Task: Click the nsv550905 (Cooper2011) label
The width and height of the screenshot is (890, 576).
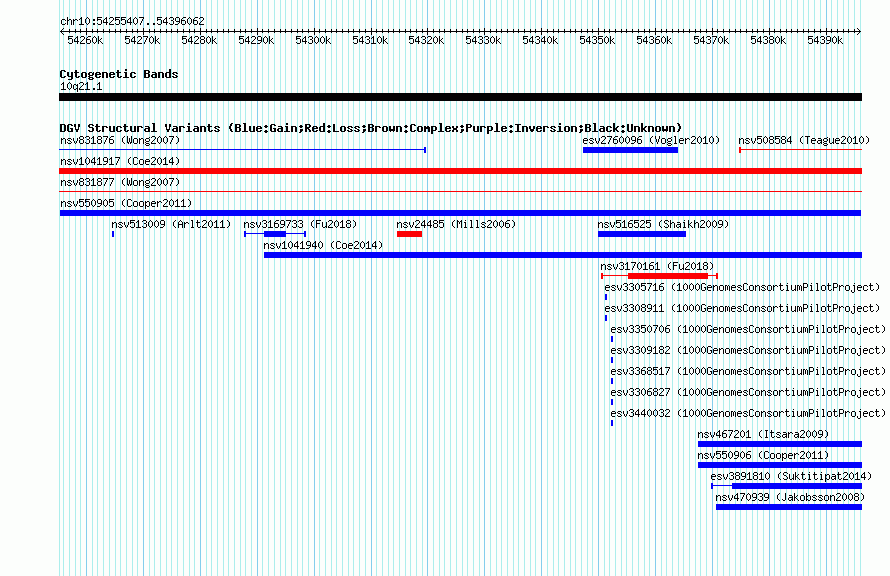Action: [x=126, y=203]
